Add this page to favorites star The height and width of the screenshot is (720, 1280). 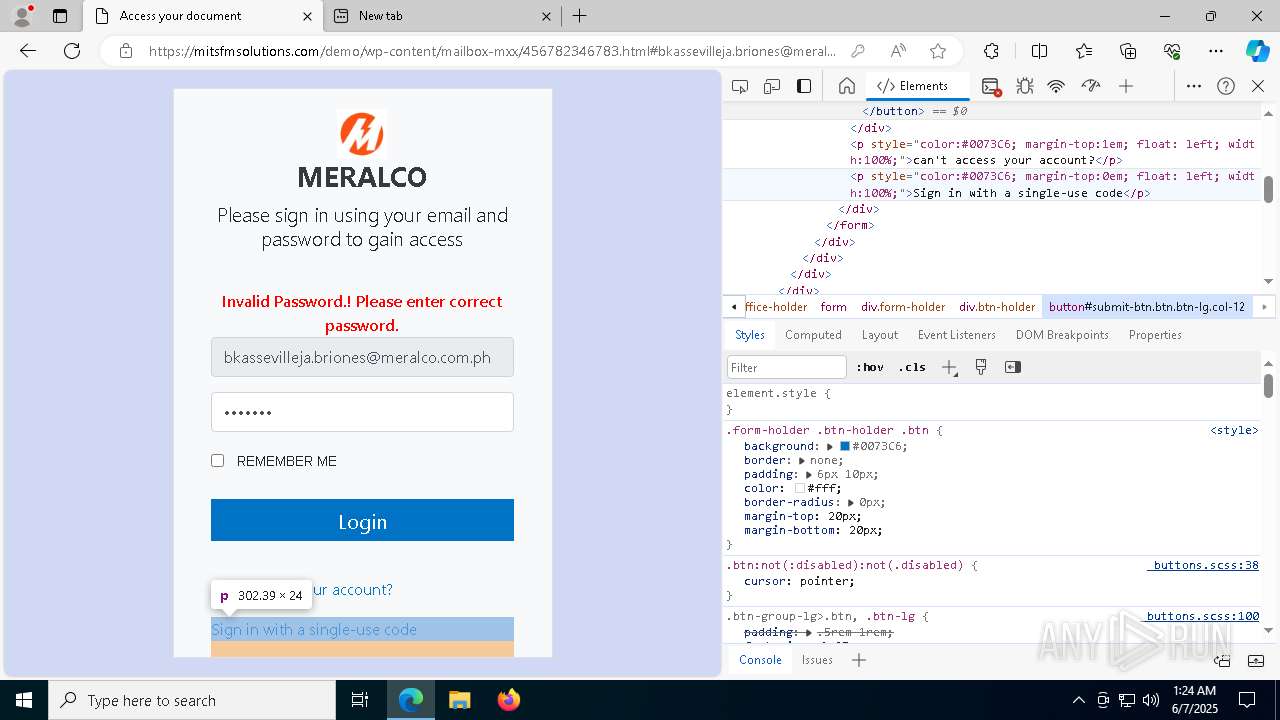938,51
